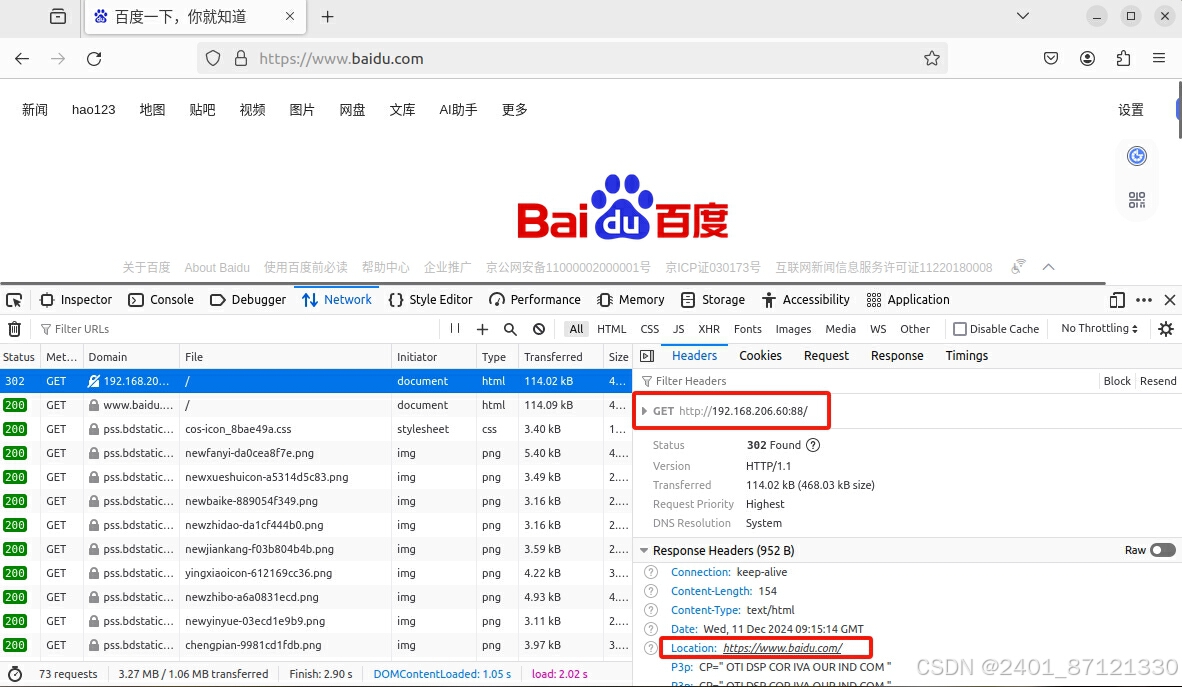Open Timings tab of request
The width and height of the screenshot is (1182, 687).
point(966,356)
